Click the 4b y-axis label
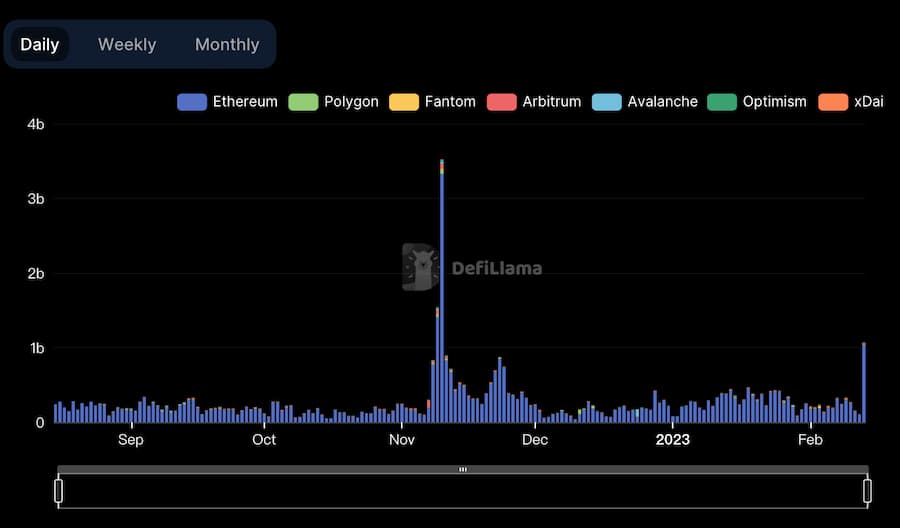Image resolution: width=900 pixels, height=528 pixels. (35, 124)
